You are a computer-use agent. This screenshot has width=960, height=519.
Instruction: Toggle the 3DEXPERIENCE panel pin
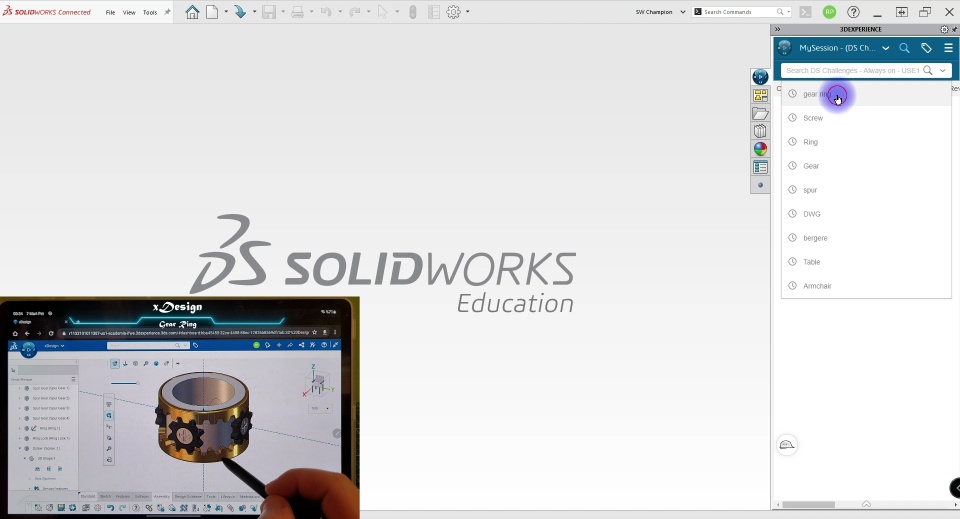[x=954, y=29]
